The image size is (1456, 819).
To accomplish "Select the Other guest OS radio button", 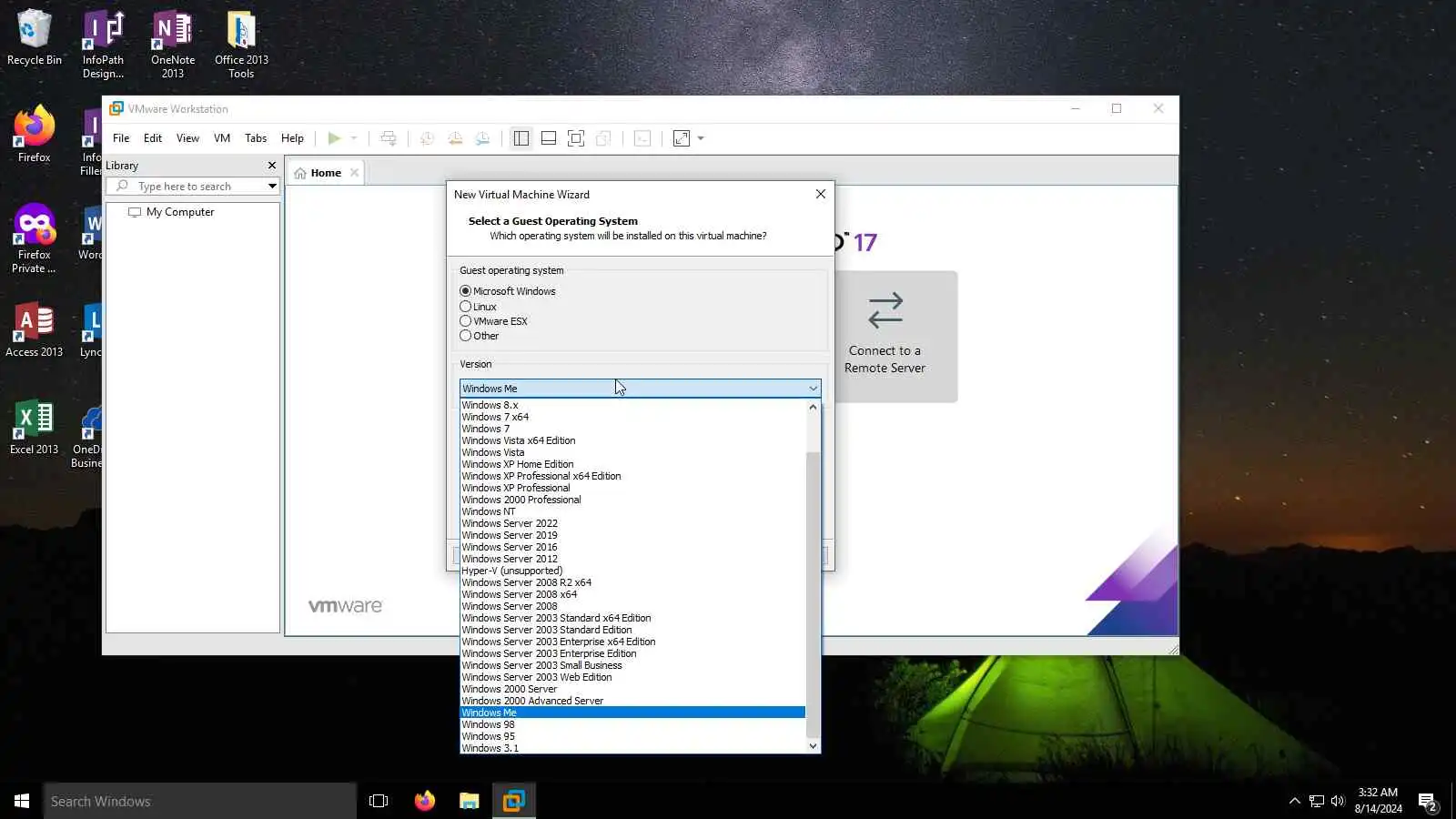I will click(x=466, y=336).
